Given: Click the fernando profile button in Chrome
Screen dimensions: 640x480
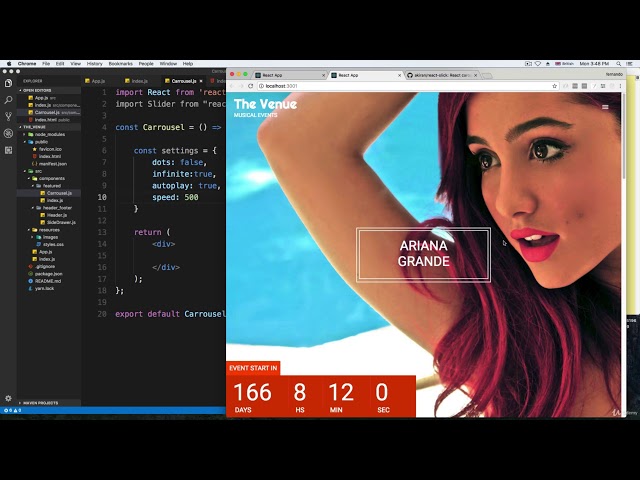Looking at the screenshot, I should pos(614,75).
